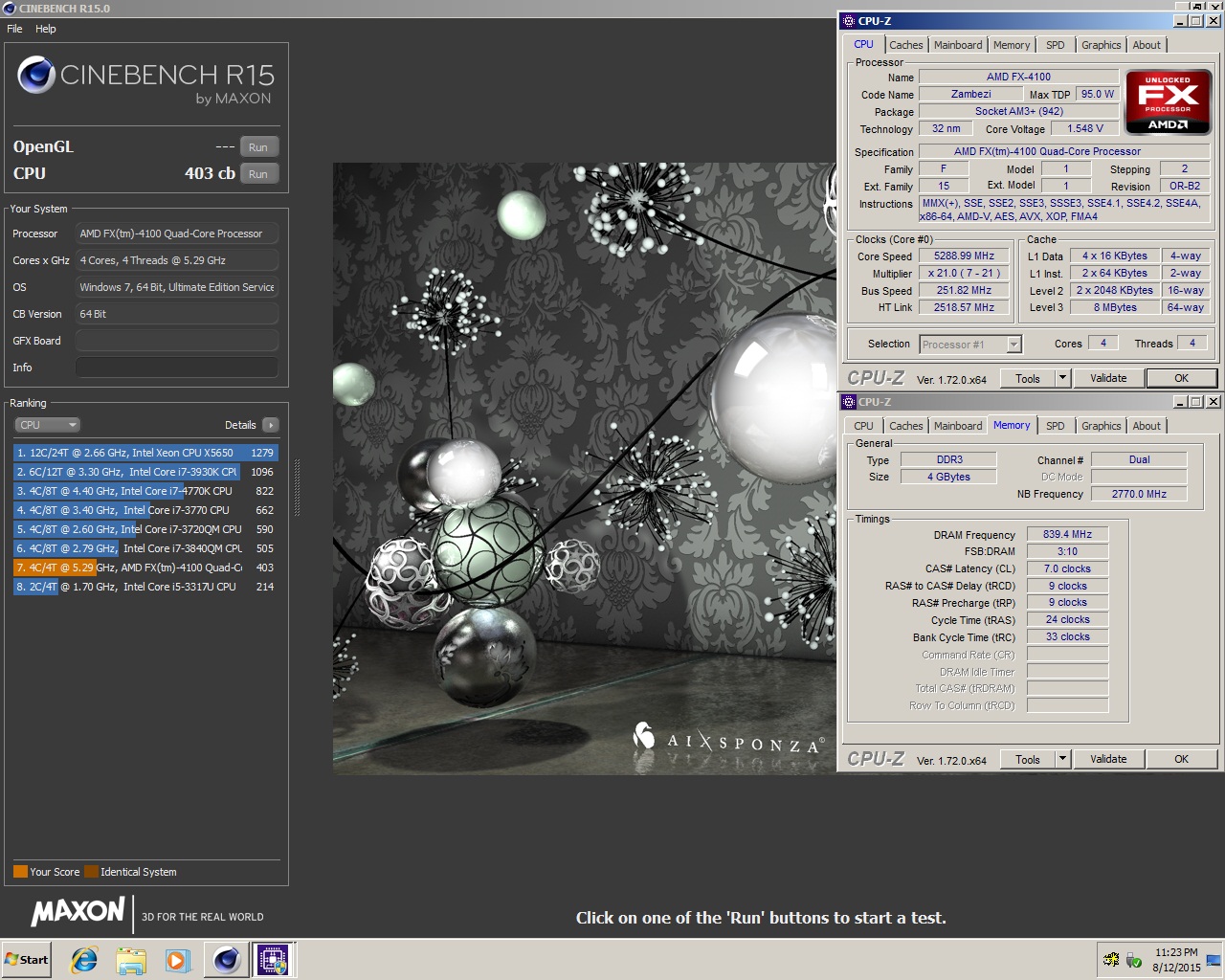Viewport: 1225px width, 980px height.
Task: Select ranking entry Core i7-3770
Action: tap(145, 510)
